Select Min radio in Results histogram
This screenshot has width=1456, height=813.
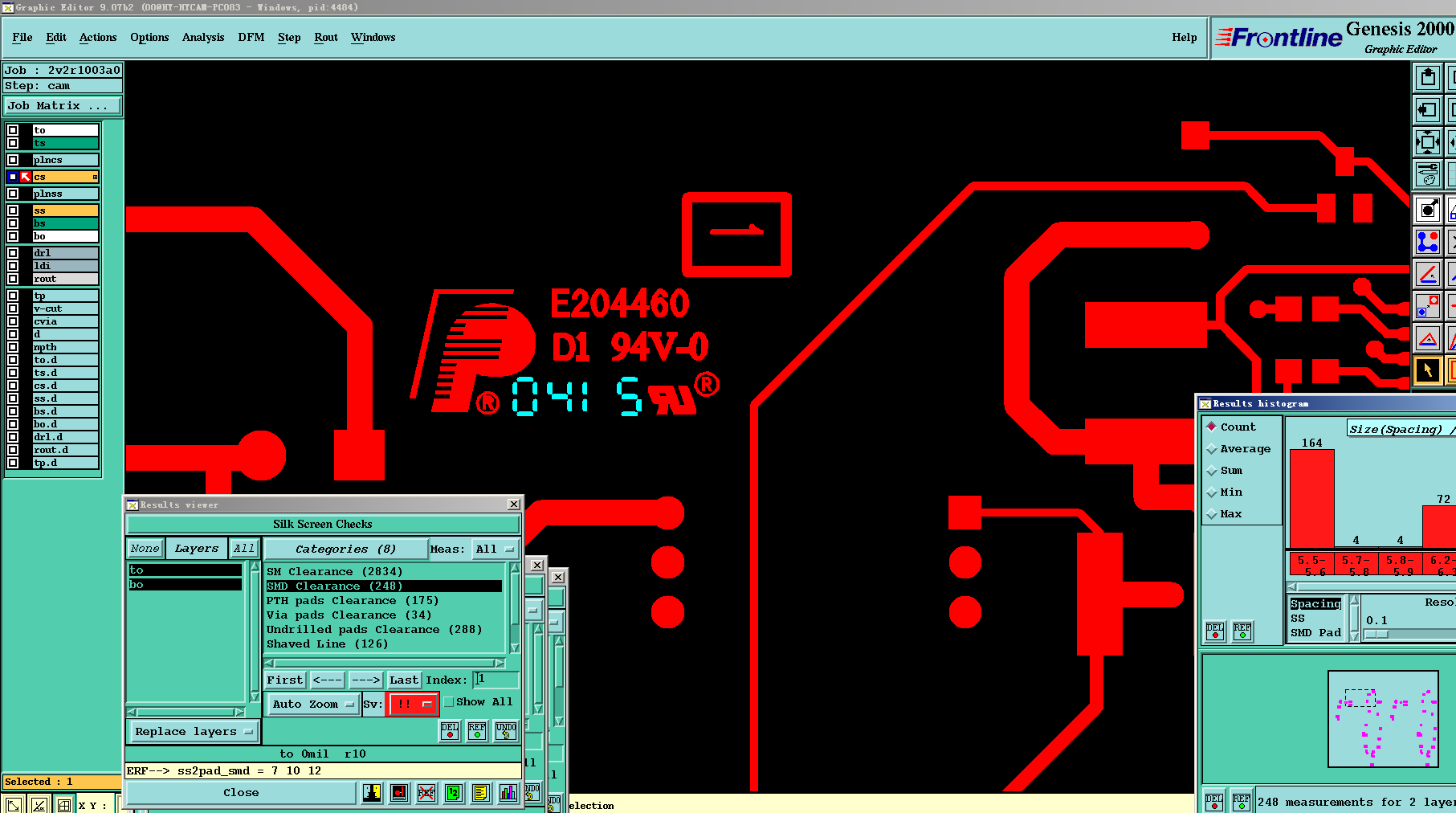tap(1212, 492)
